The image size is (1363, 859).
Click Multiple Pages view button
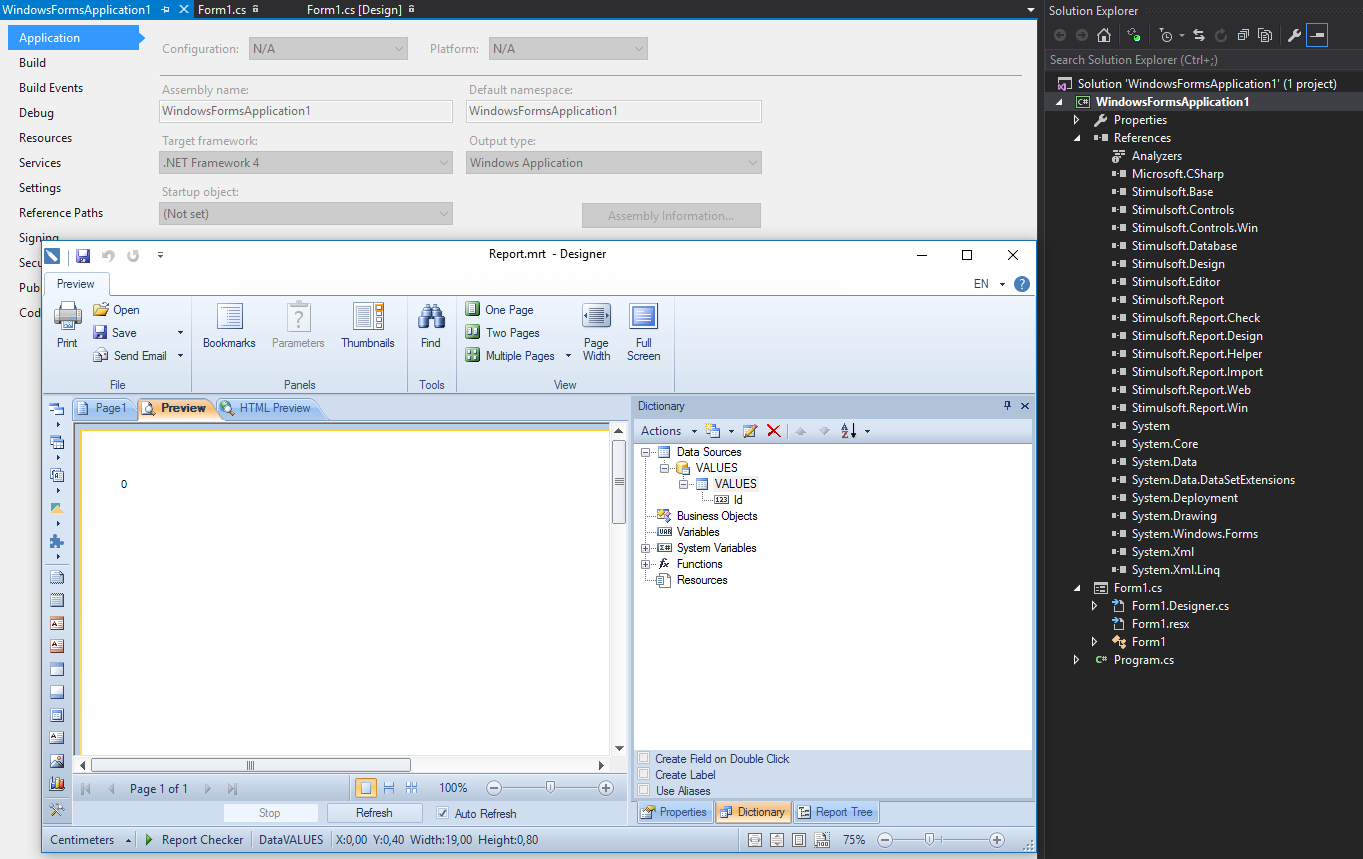(x=511, y=356)
